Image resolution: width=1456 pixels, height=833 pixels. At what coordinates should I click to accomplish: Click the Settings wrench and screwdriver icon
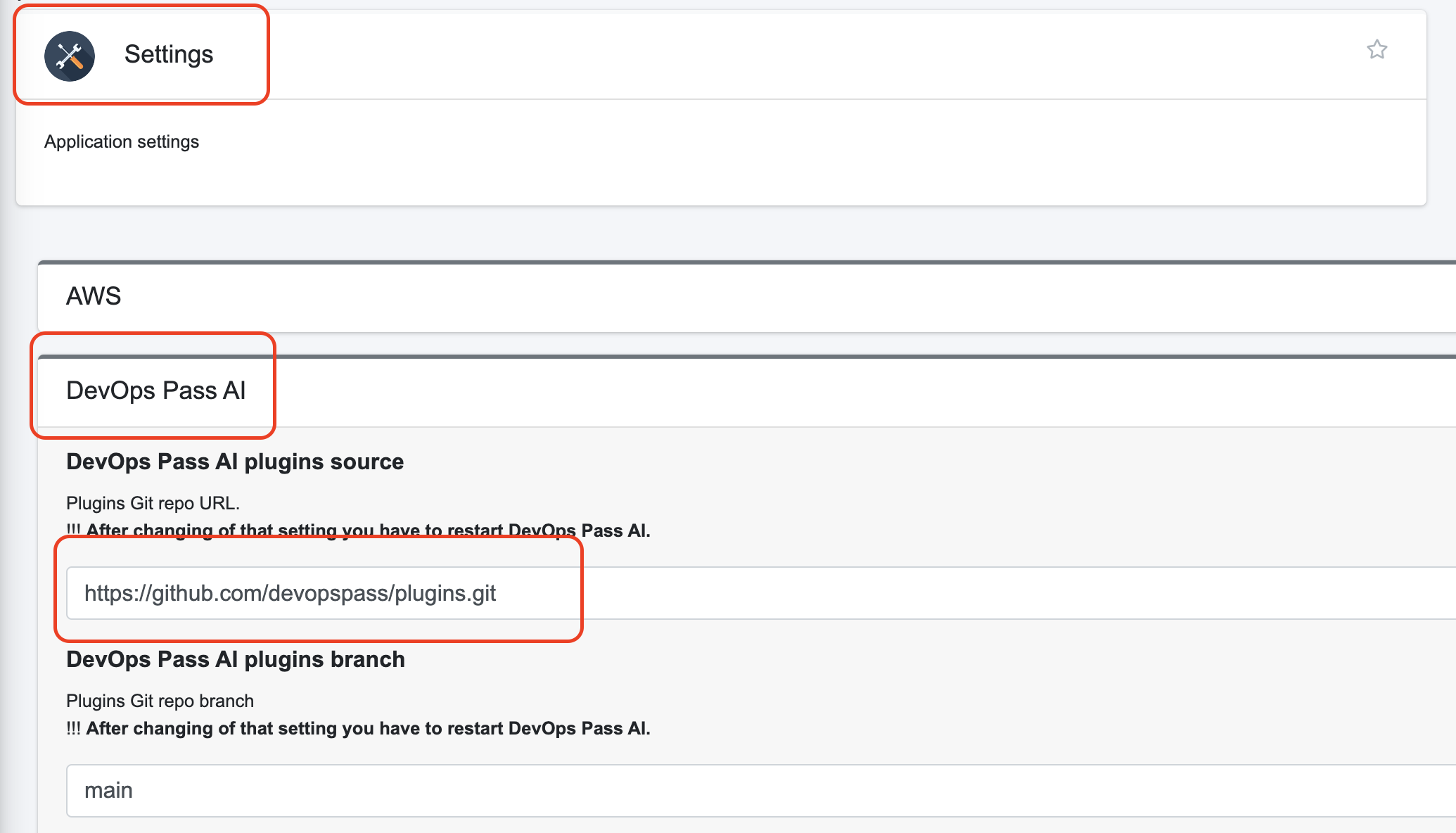point(70,56)
